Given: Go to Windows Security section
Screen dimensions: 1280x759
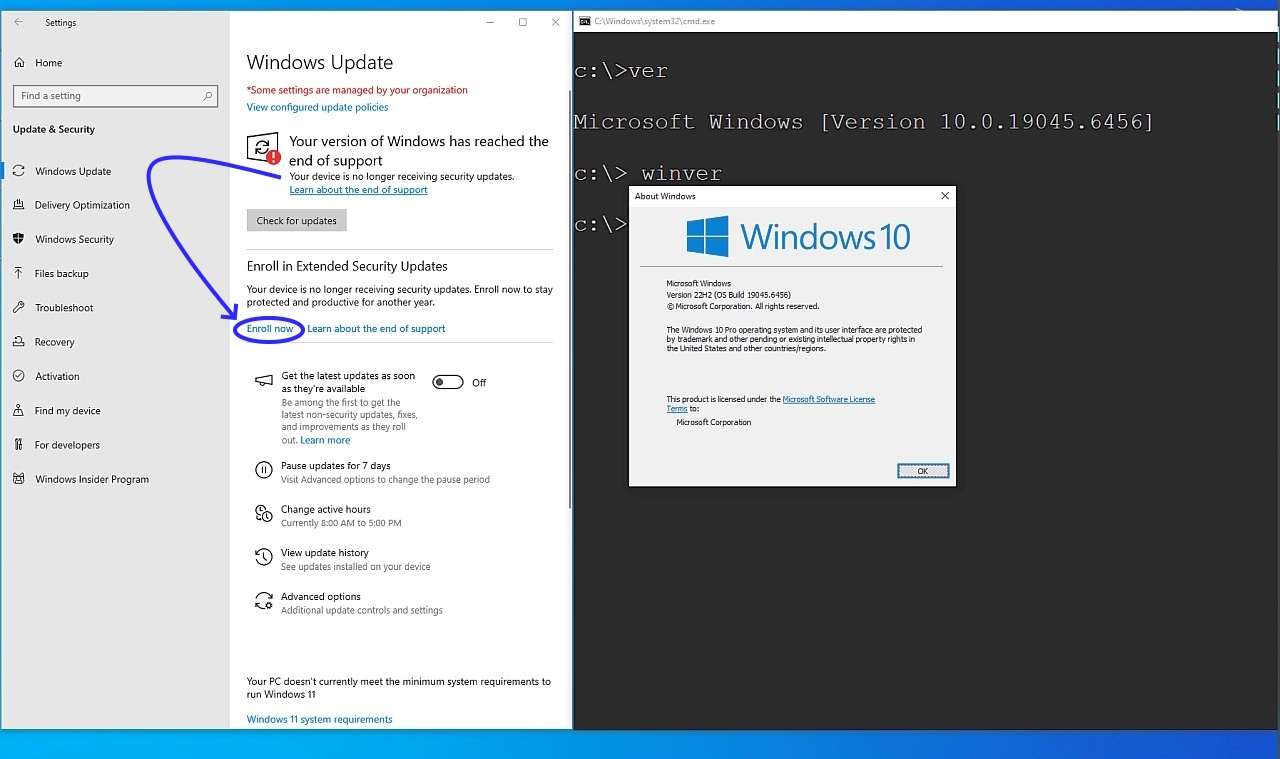Looking at the screenshot, I should [x=74, y=239].
